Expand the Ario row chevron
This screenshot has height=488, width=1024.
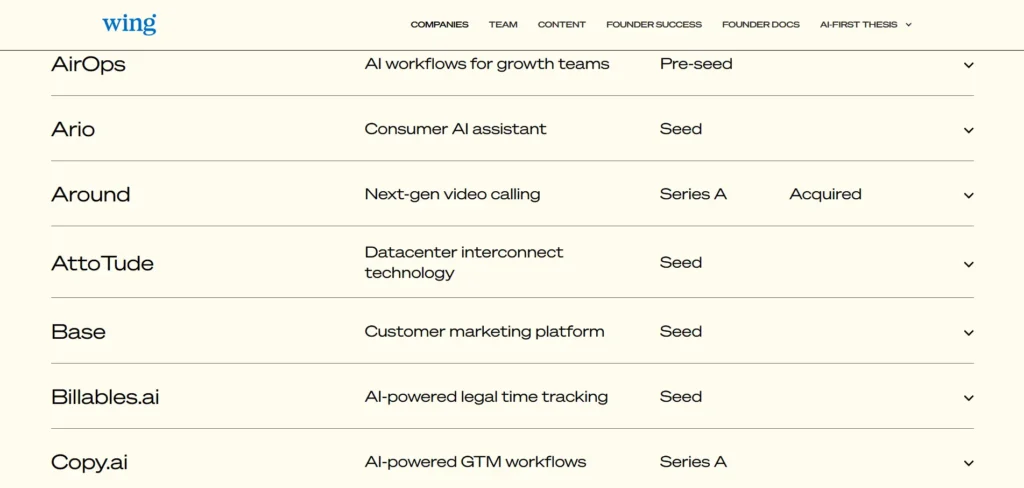tap(968, 130)
